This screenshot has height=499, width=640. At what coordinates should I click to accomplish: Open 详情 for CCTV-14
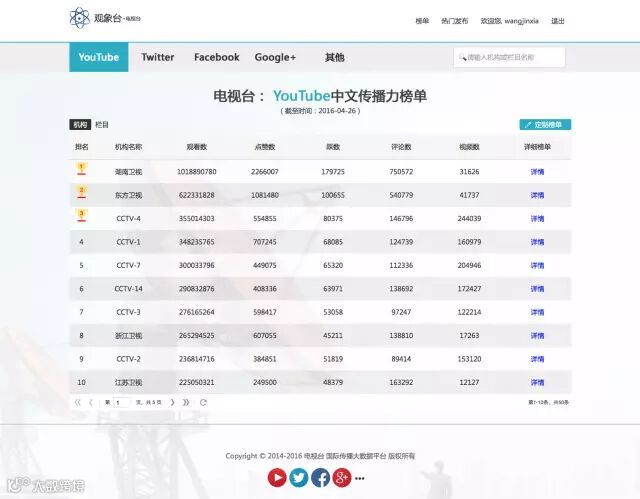coord(537,289)
